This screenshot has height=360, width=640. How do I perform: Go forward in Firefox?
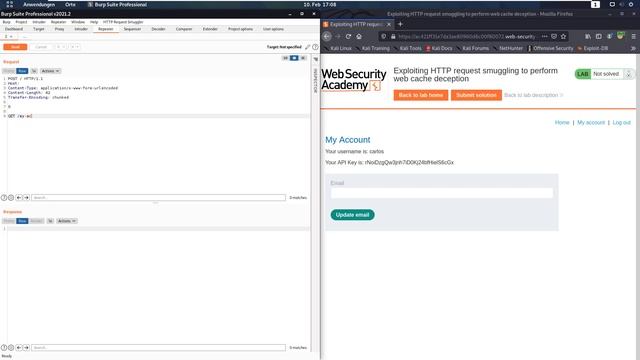point(338,36)
